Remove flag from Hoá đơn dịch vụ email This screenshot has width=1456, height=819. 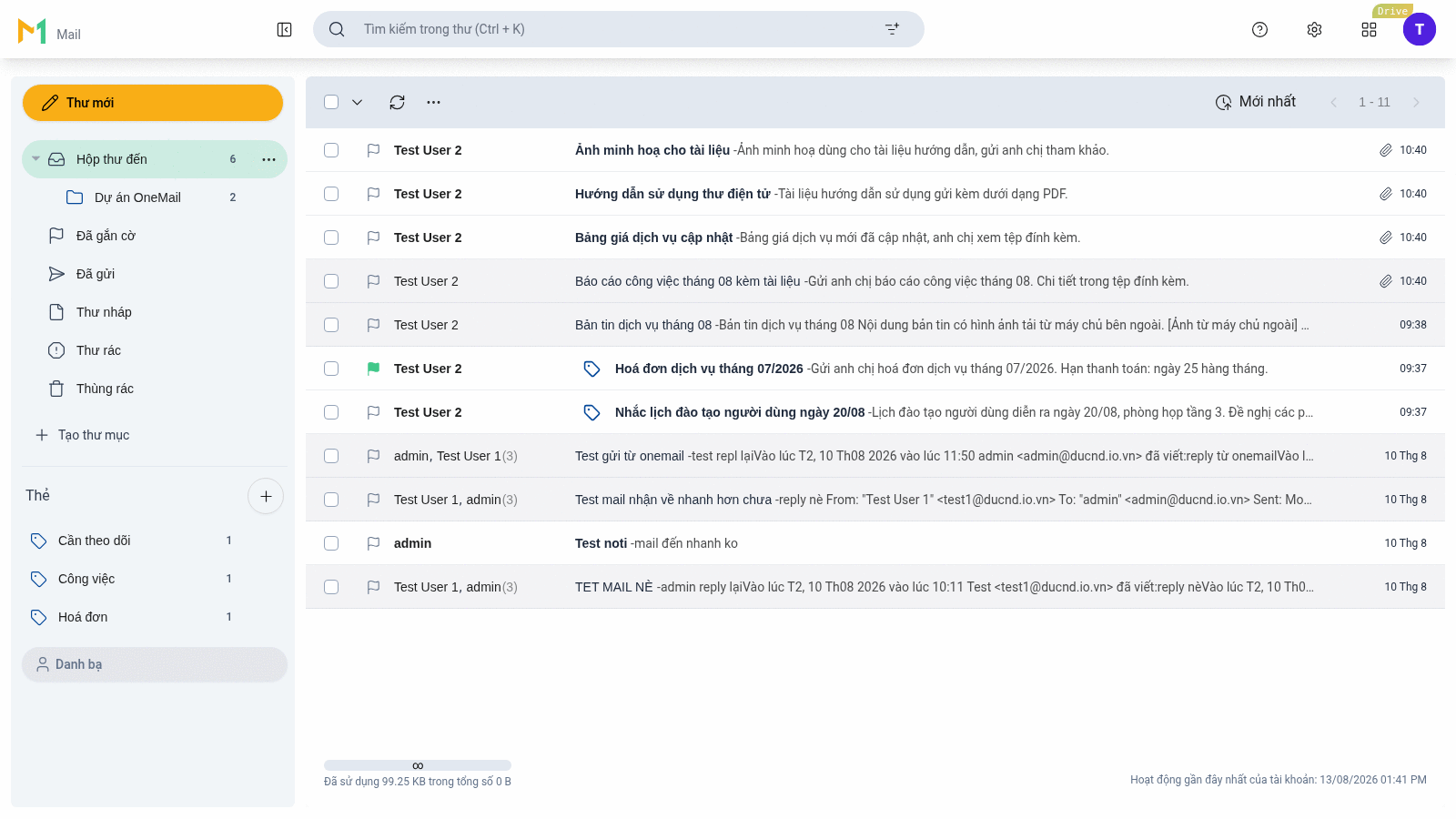[x=373, y=369]
